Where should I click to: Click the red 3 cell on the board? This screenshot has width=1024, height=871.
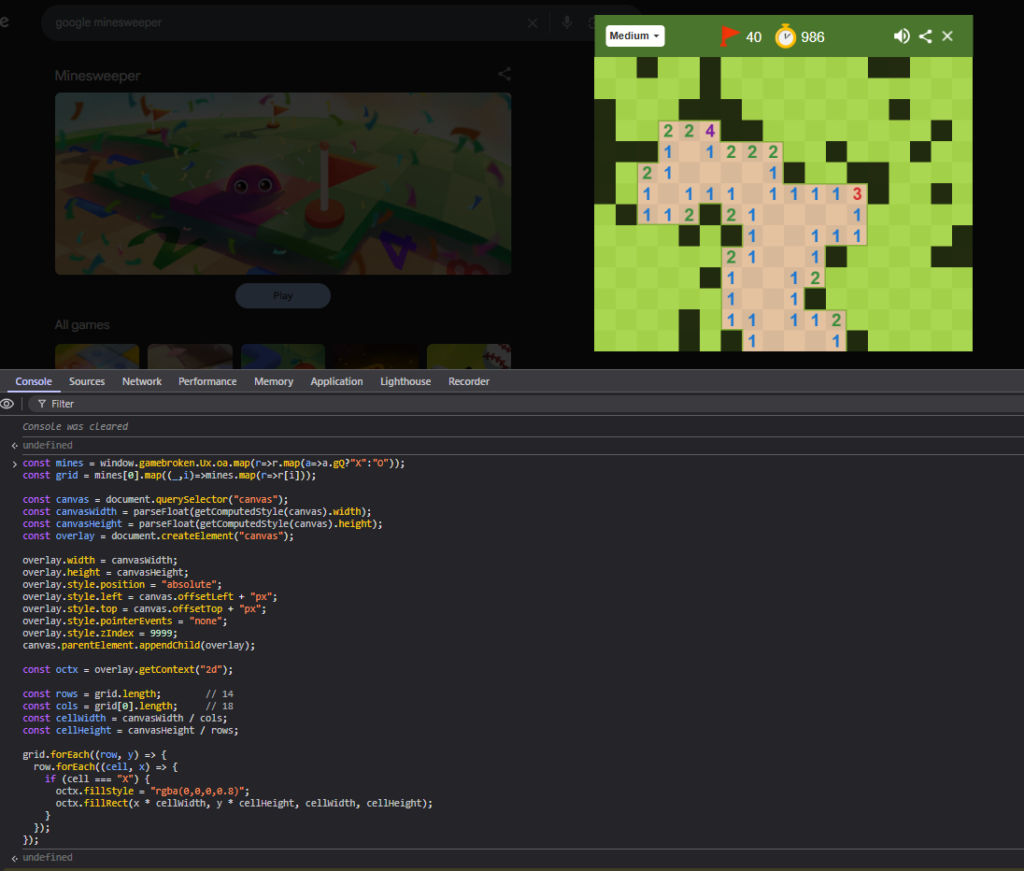click(856, 193)
